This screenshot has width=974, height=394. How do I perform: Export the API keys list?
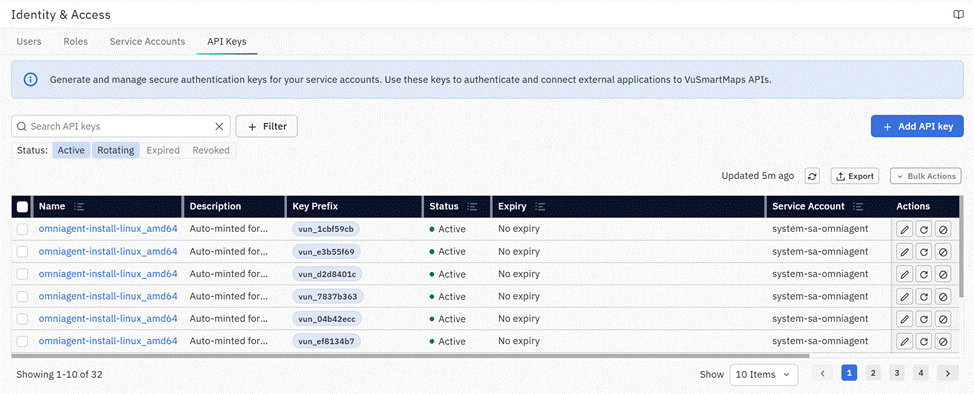tap(855, 176)
